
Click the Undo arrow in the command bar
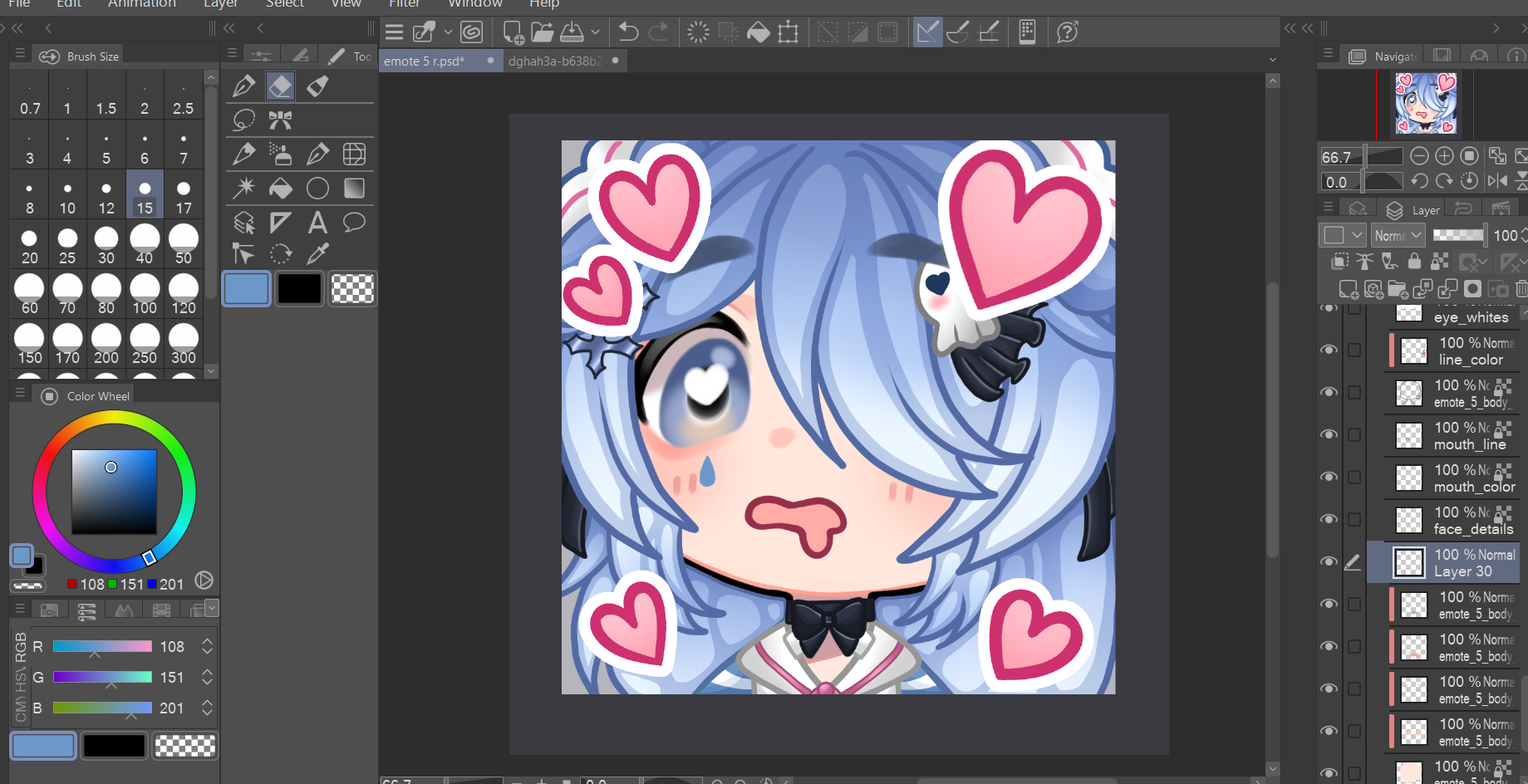(628, 32)
